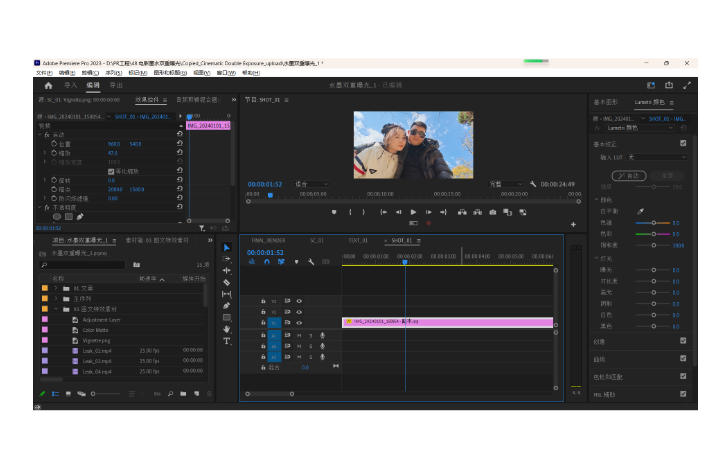
Task: Click the project panel search icon at bottom
Action: coord(170,394)
